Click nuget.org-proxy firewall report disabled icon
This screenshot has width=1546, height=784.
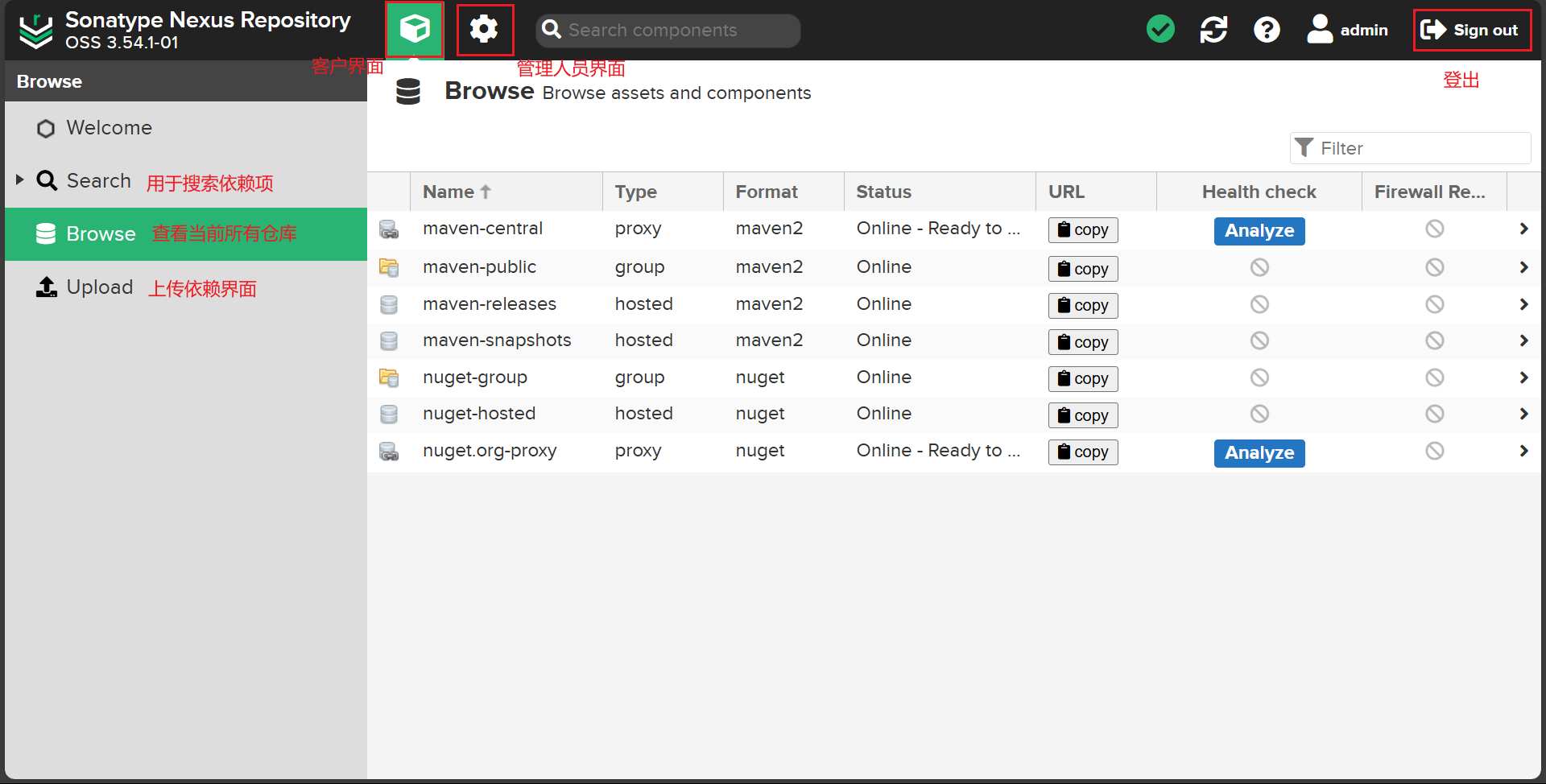[x=1434, y=451]
